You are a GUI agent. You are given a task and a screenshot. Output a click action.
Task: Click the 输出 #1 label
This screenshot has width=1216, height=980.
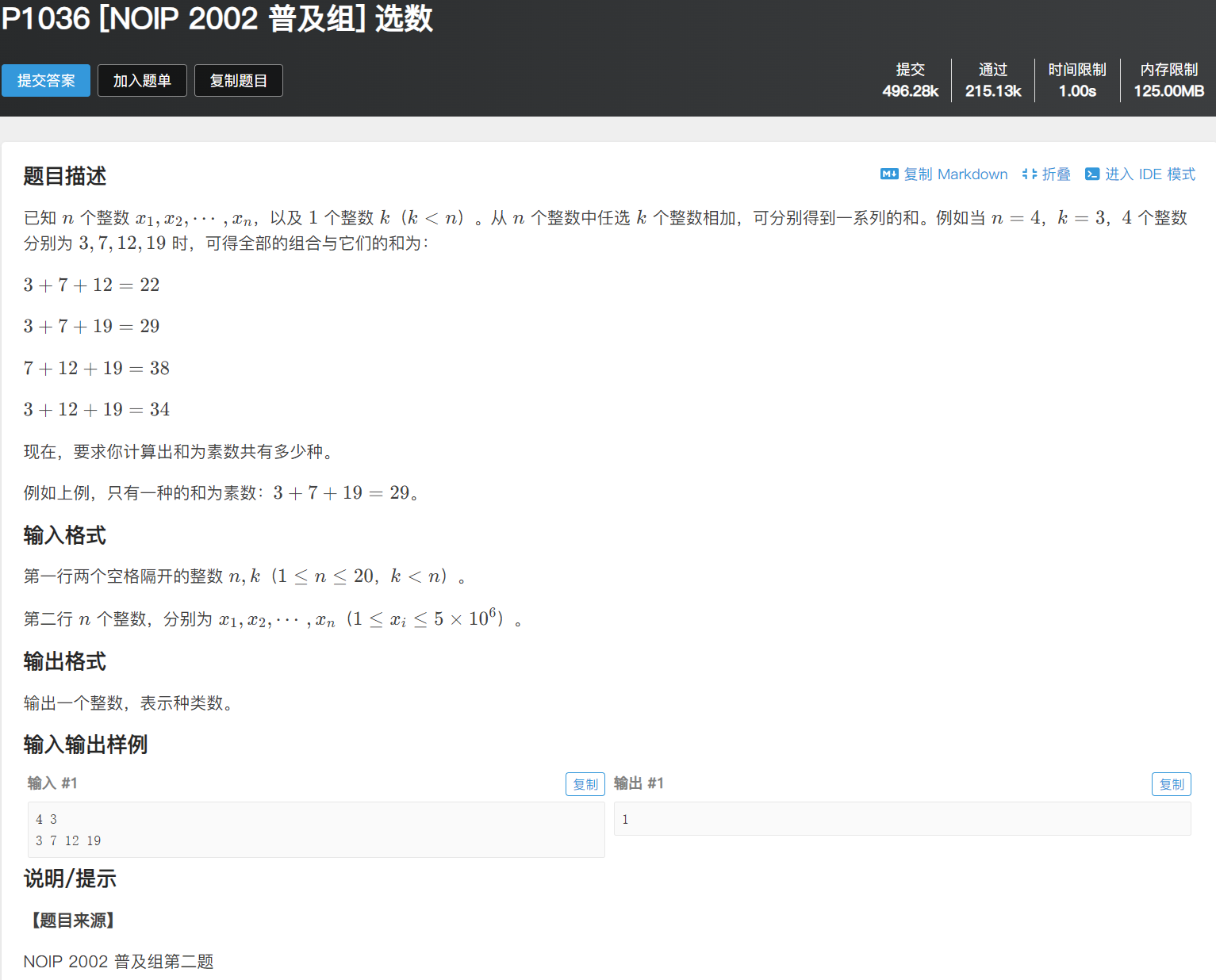pos(639,783)
